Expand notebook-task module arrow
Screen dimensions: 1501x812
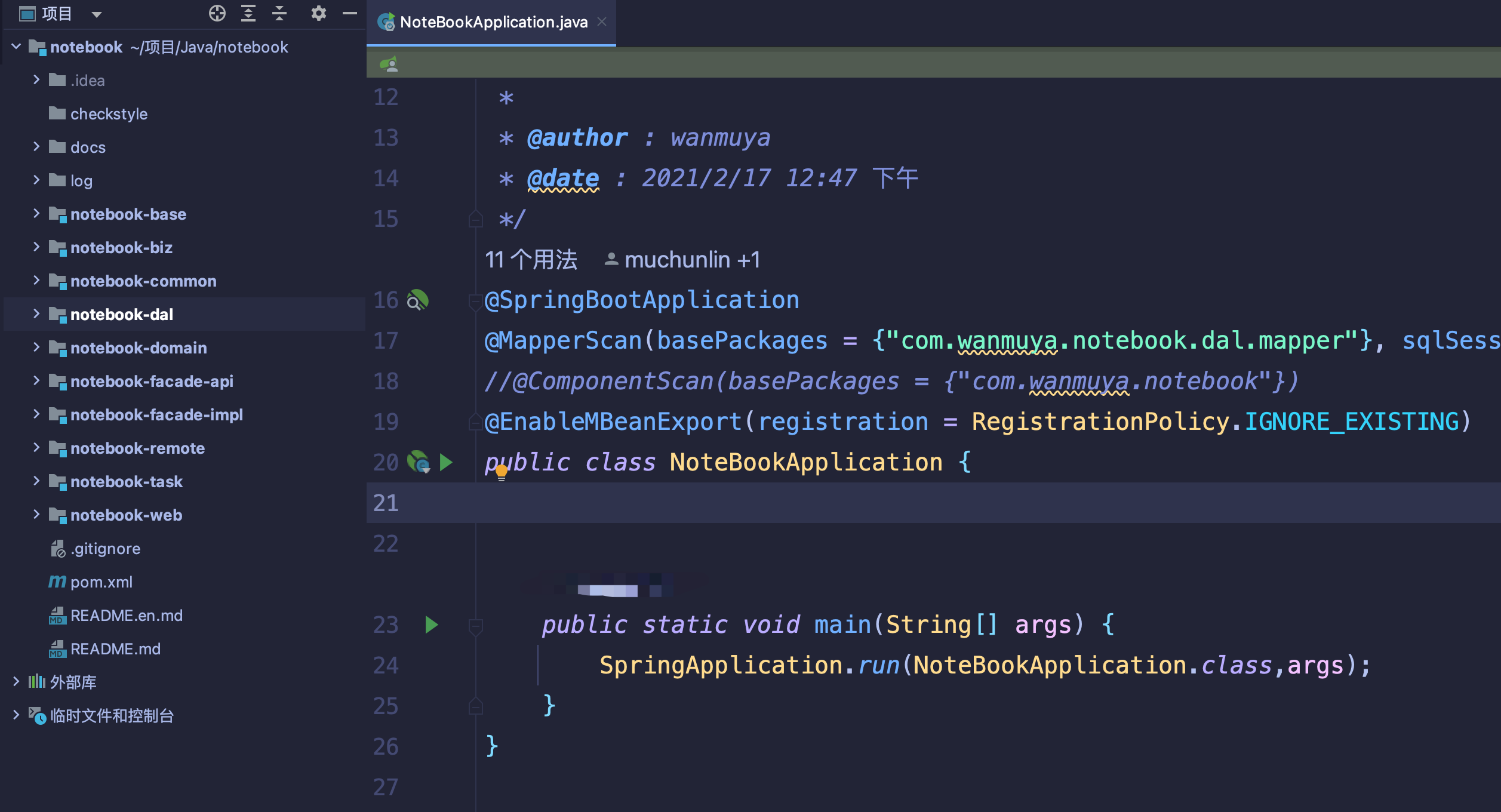(x=36, y=481)
